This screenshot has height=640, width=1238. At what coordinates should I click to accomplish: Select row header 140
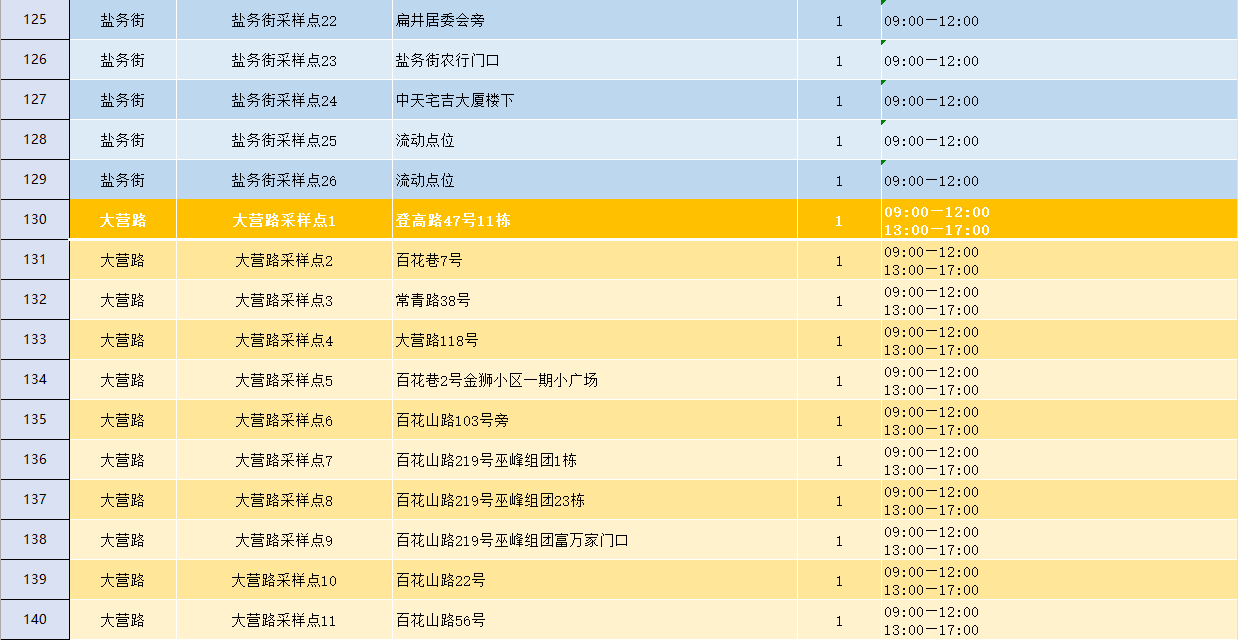(35, 620)
